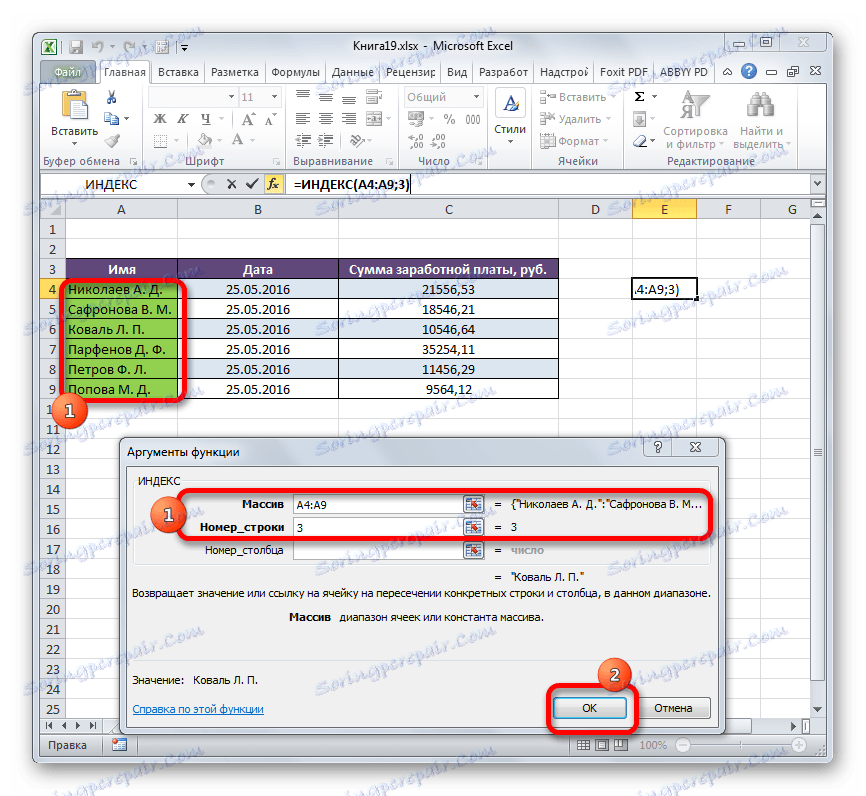
Task: Toggle Bold (Ж) formatting
Action: (x=160, y=119)
